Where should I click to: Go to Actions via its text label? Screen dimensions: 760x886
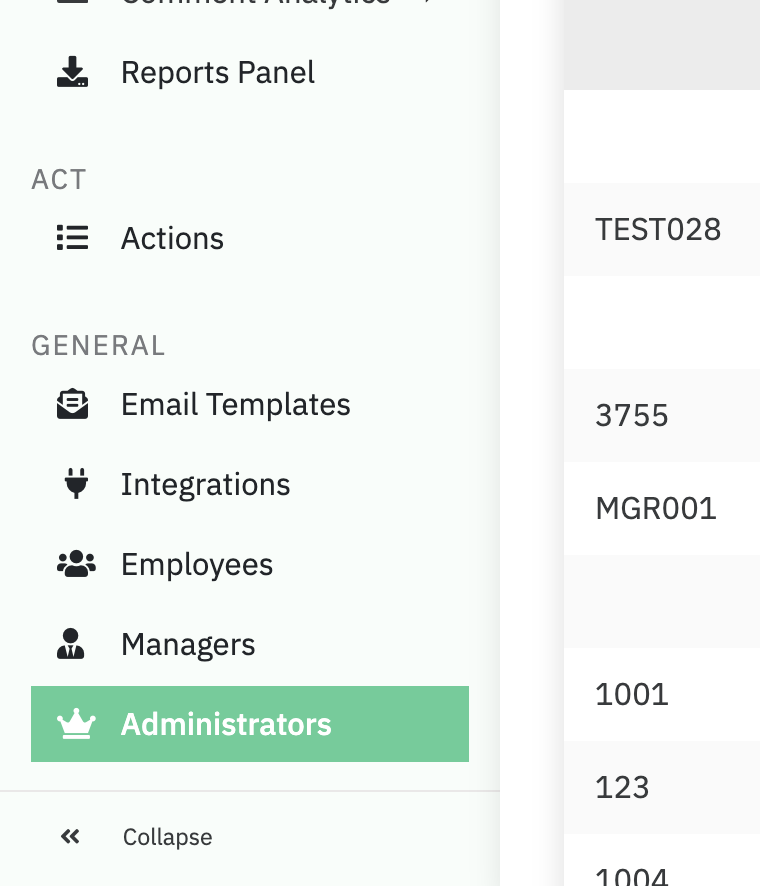pos(172,238)
